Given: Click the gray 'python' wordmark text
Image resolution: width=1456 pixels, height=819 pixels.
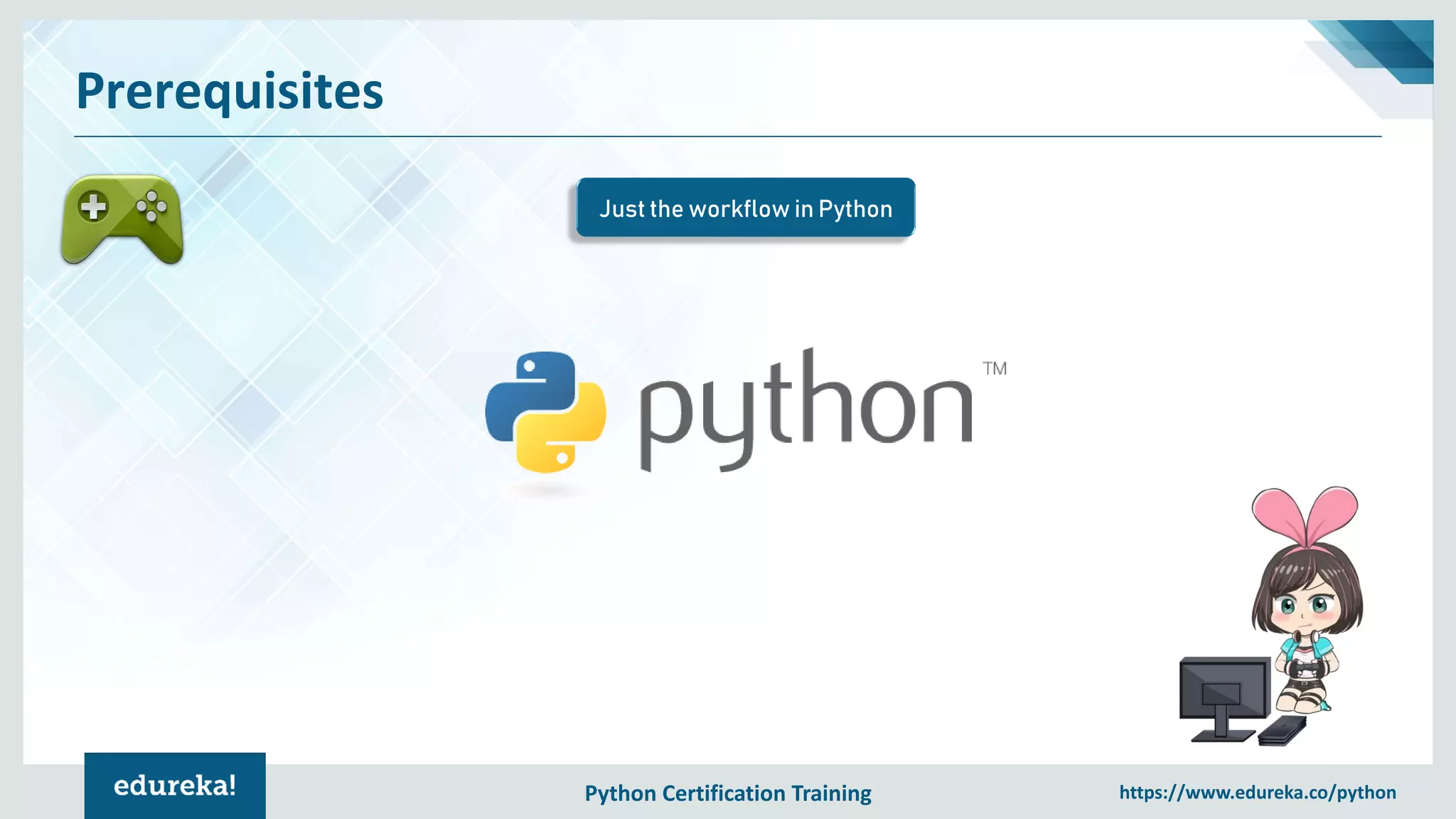Looking at the screenshot, I should click(805, 410).
